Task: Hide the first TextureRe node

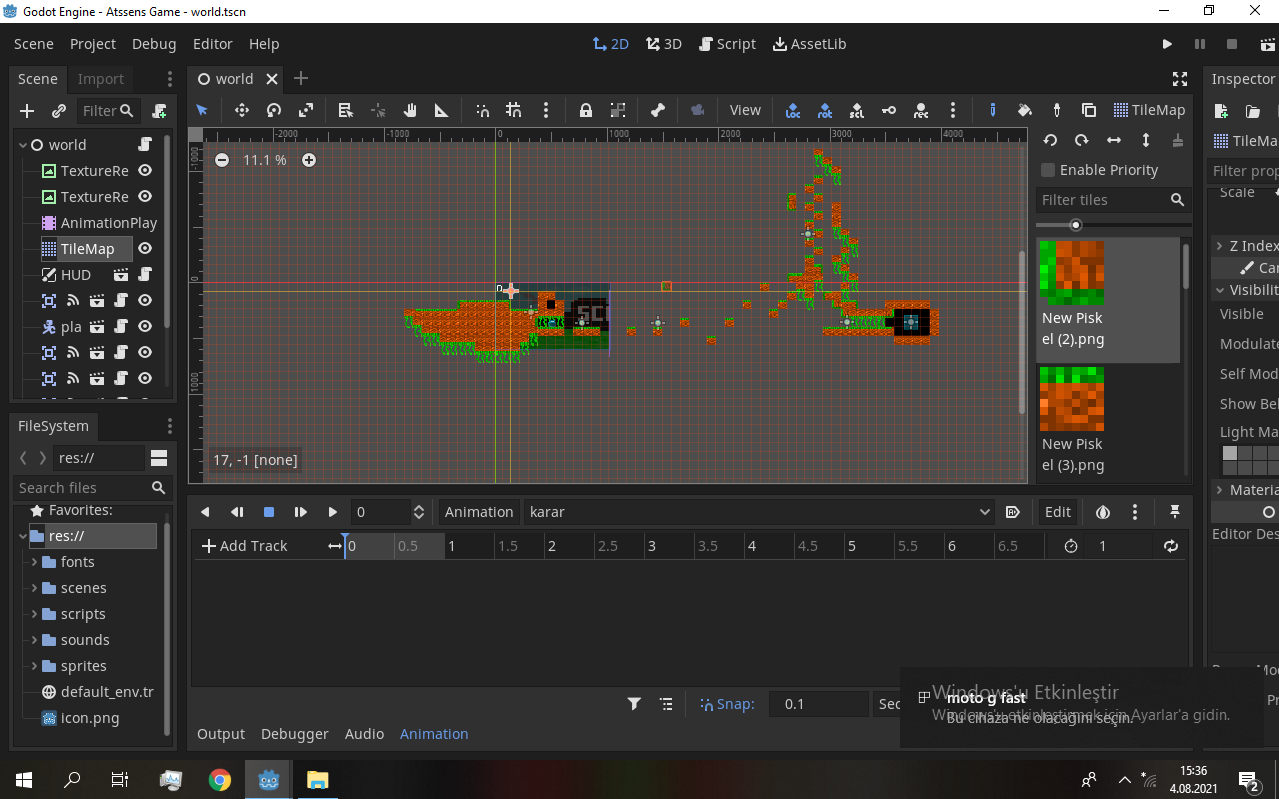Action: tap(145, 171)
